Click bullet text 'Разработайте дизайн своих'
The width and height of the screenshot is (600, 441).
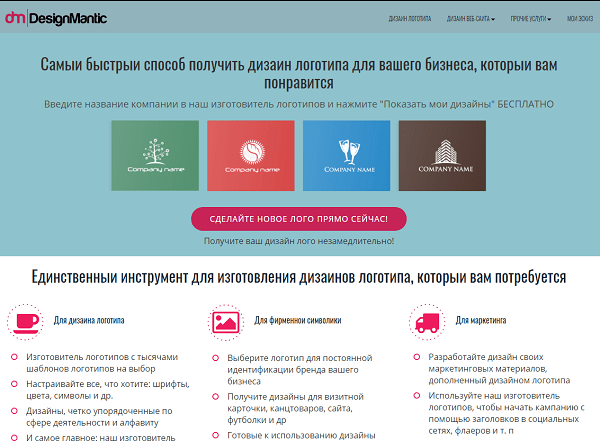[x=486, y=357]
